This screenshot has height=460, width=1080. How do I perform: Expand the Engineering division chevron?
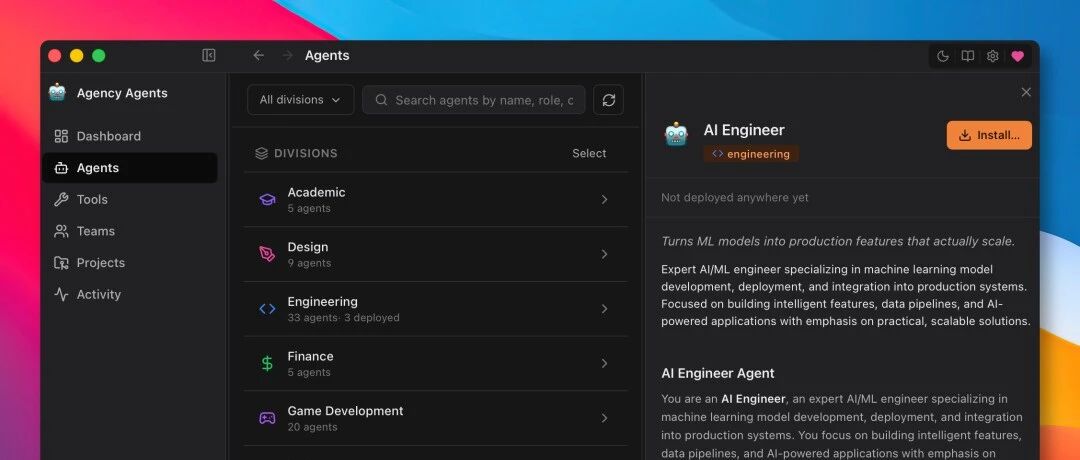click(x=604, y=309)
